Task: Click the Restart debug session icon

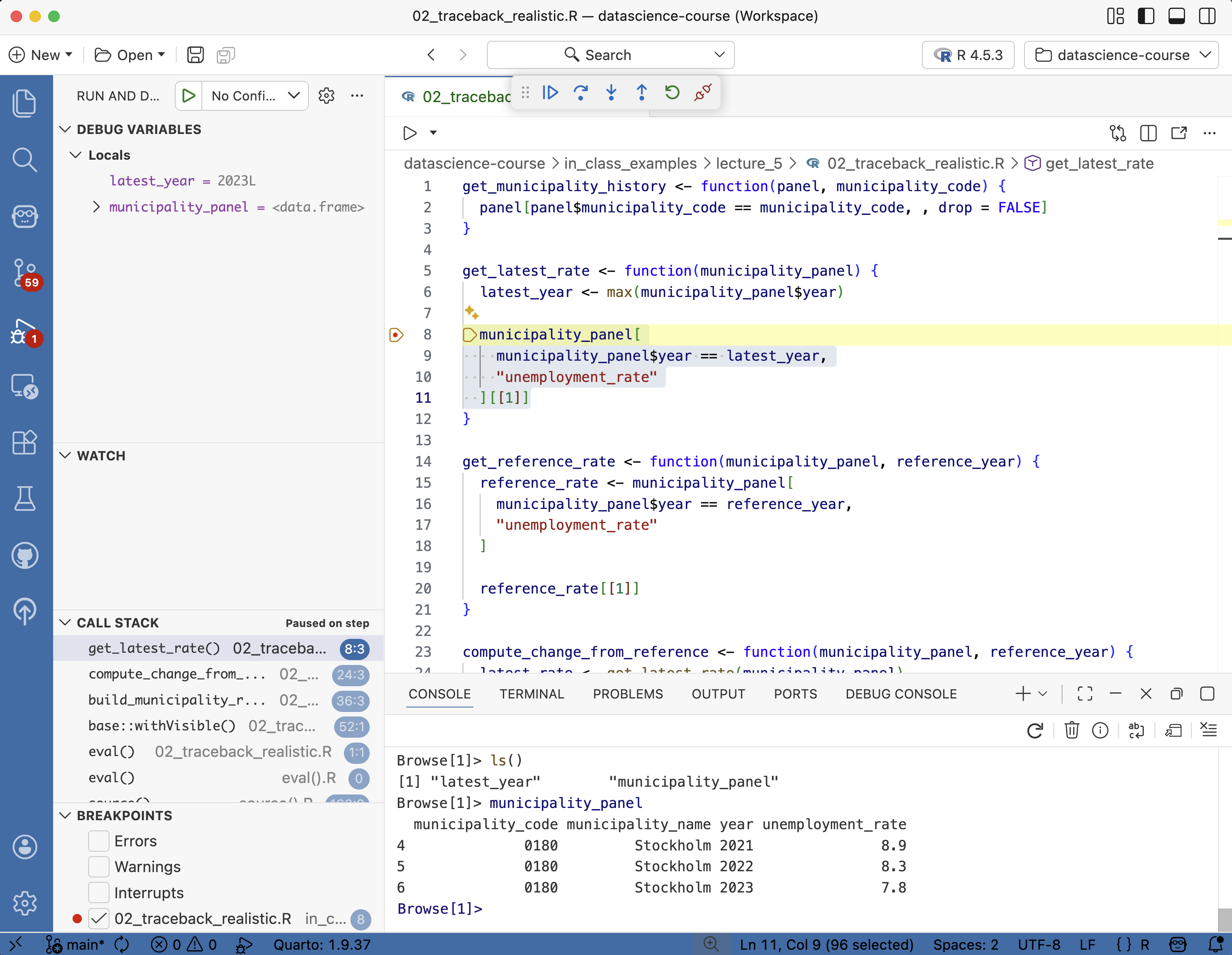Action: (672, 92)
